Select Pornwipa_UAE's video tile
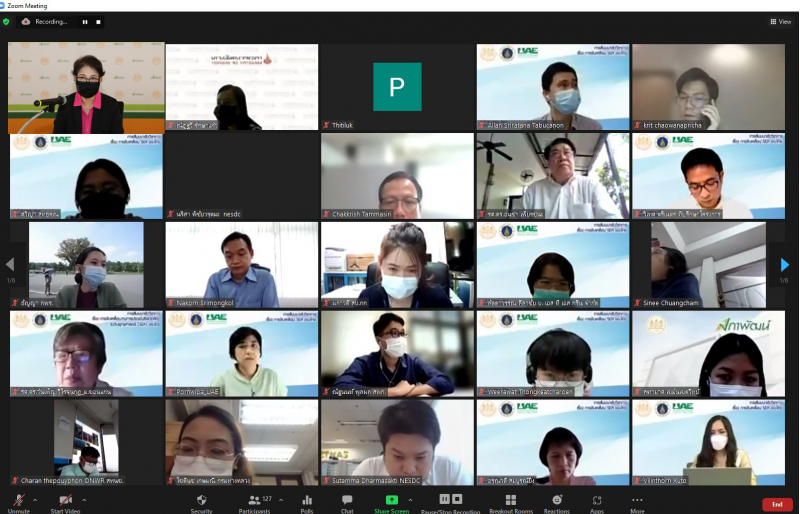 (x=242, y=354)
